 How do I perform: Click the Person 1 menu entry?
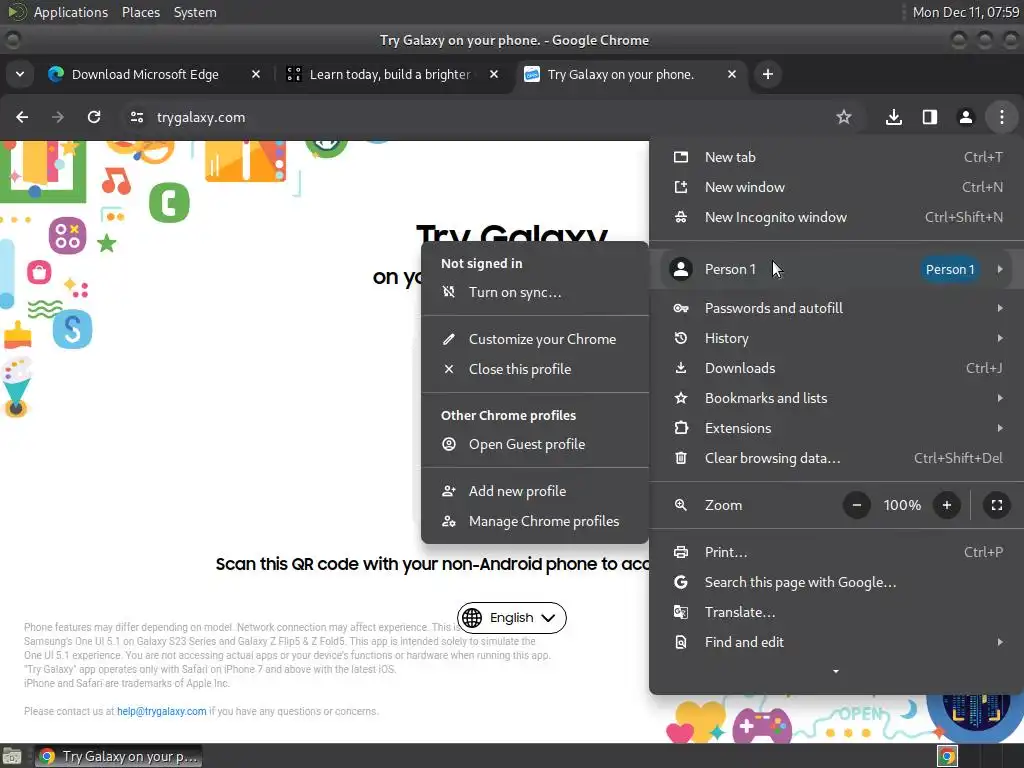(836, 269)
